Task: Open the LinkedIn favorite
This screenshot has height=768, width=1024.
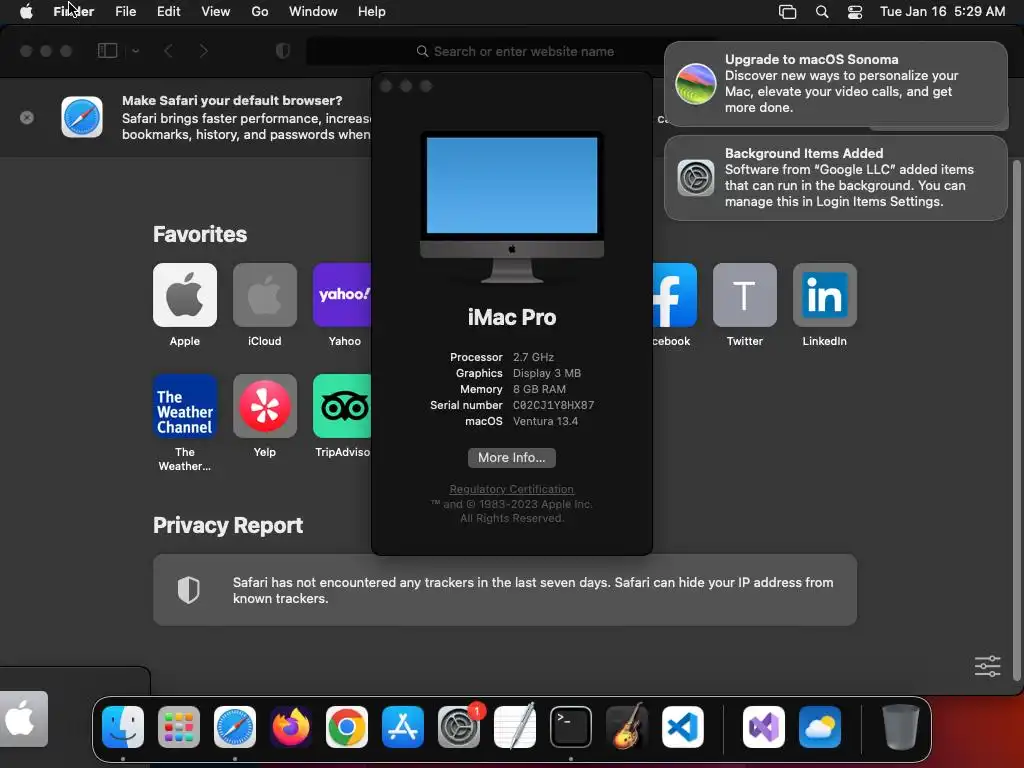Action: tap(824, 295)
